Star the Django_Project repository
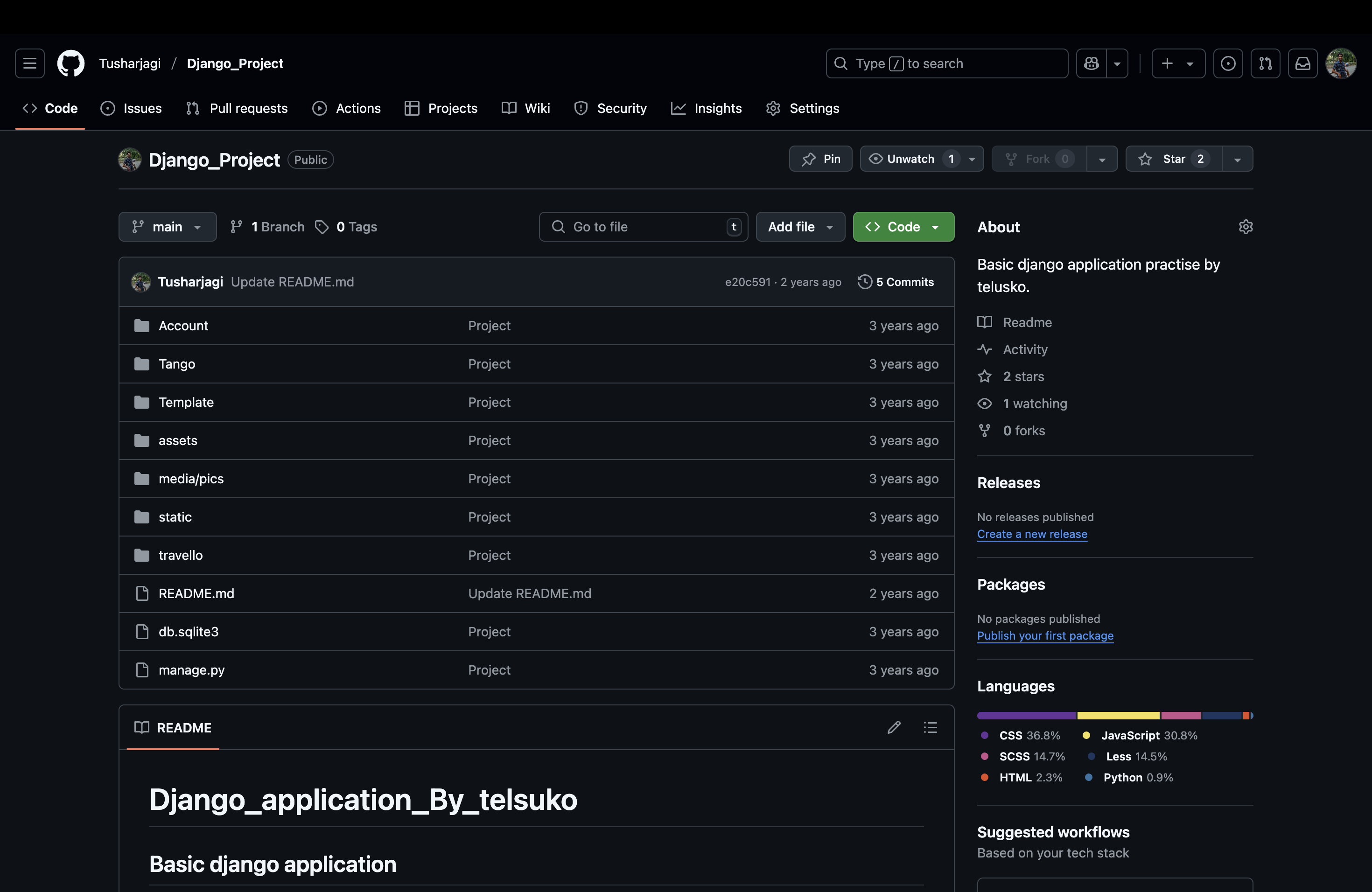1372x892 pixels. point(1174,159)
